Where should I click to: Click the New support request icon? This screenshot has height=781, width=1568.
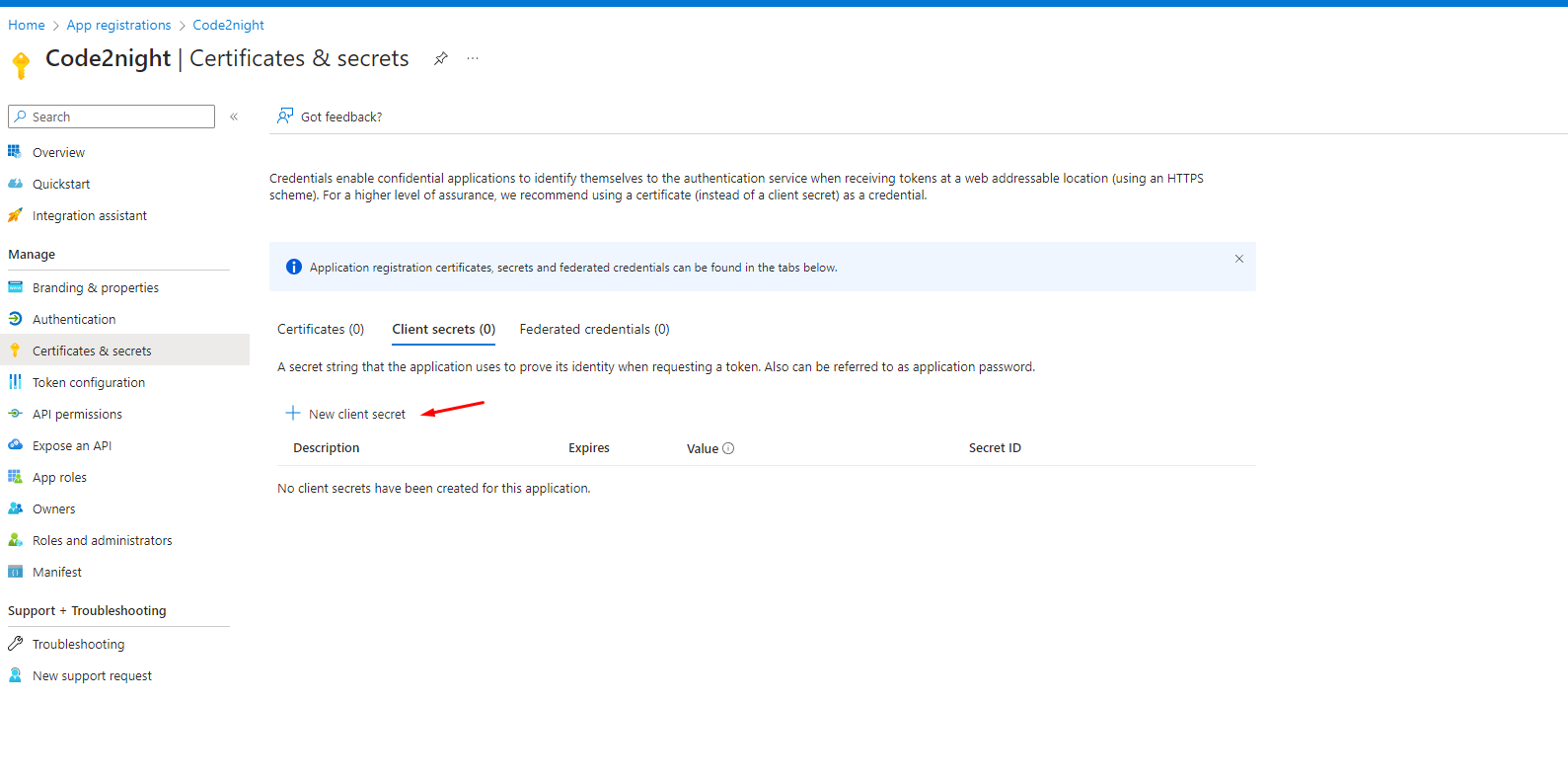15,675
